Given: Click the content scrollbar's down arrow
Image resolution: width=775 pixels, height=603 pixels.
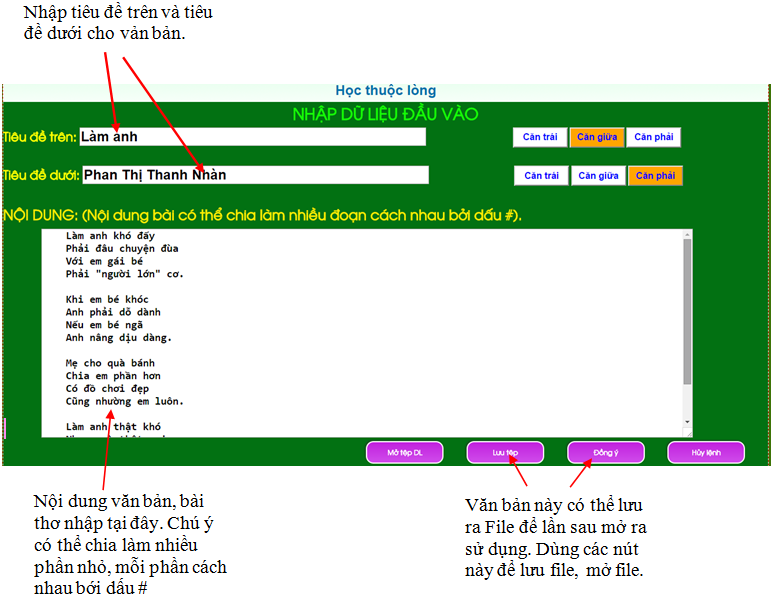Looking at the screenshot, I should [x=687, y=421].
